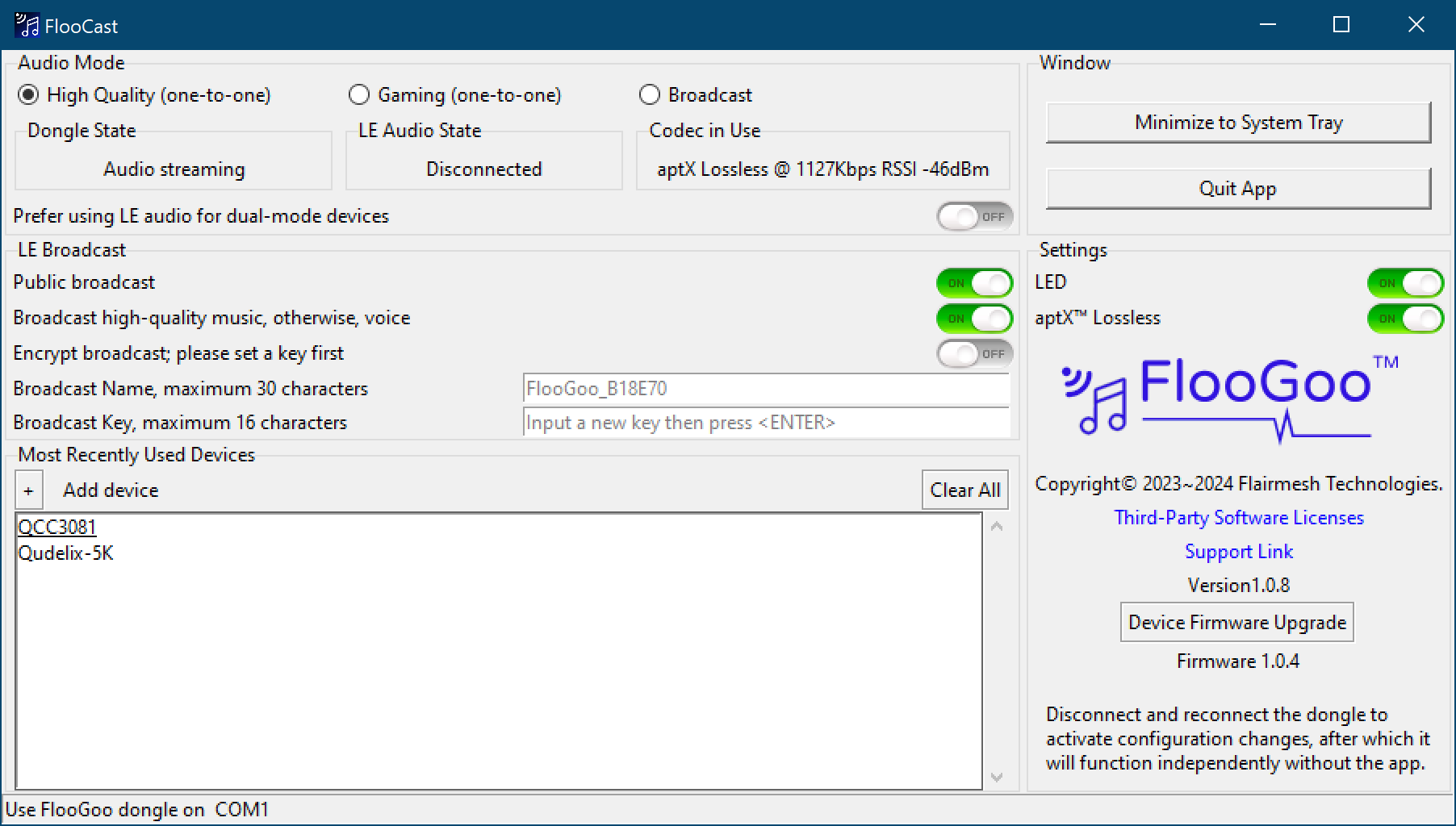The image size is (1456, 826).
Task: Clear All recently used devices
Action: [x=964, y=490]
